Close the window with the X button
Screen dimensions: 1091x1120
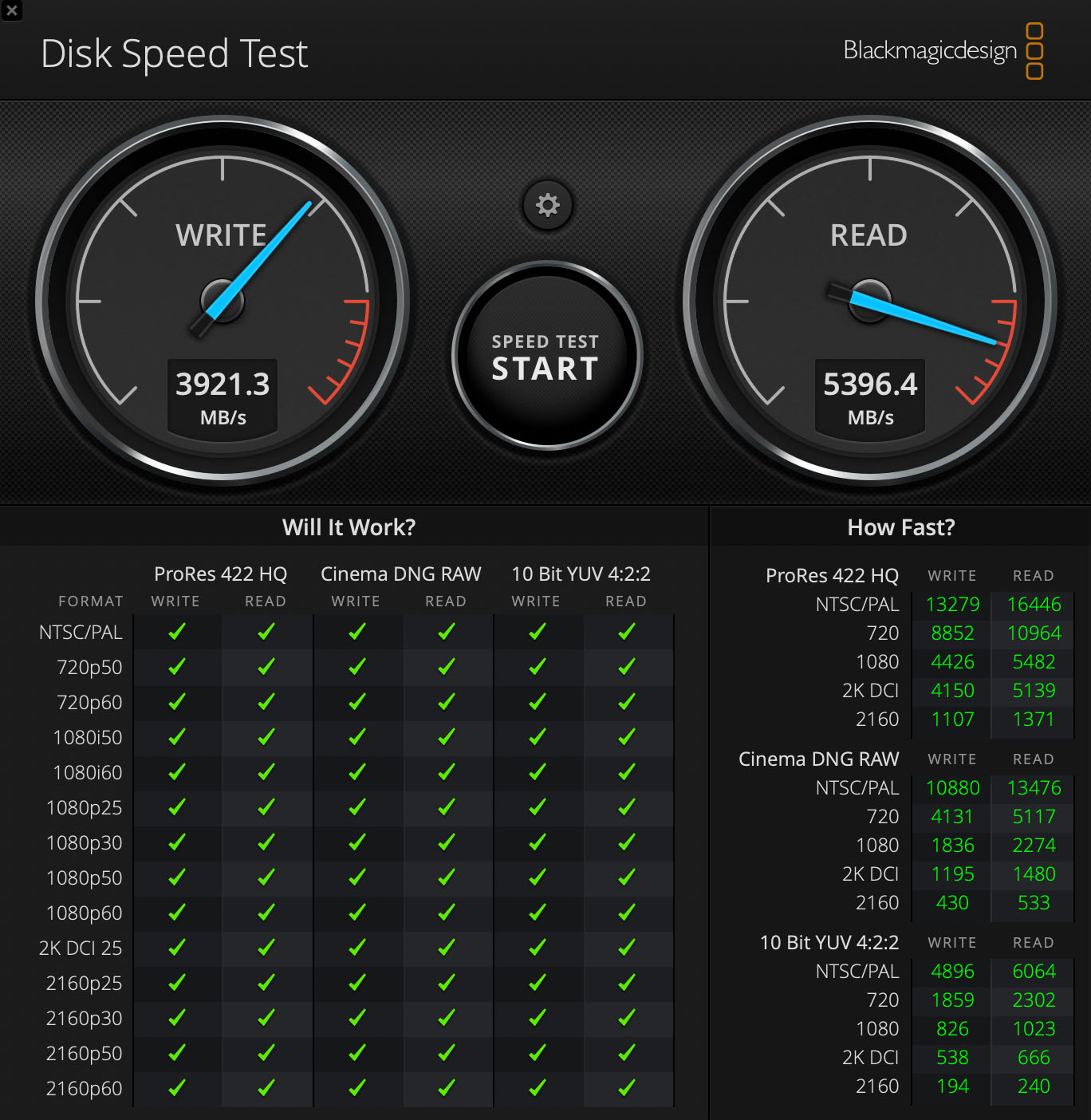point(12,10)
